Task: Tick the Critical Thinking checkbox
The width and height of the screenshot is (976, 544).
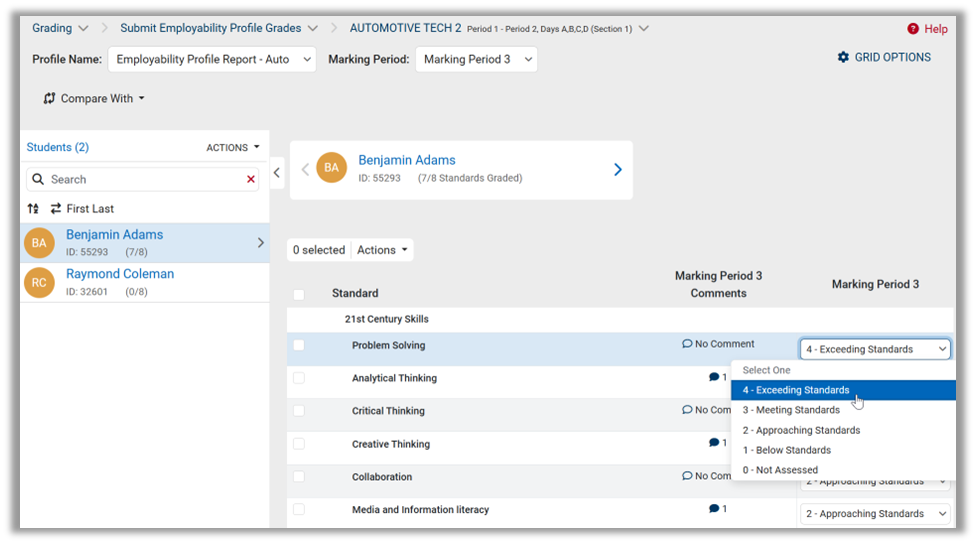Action: [x=299, y=411]
